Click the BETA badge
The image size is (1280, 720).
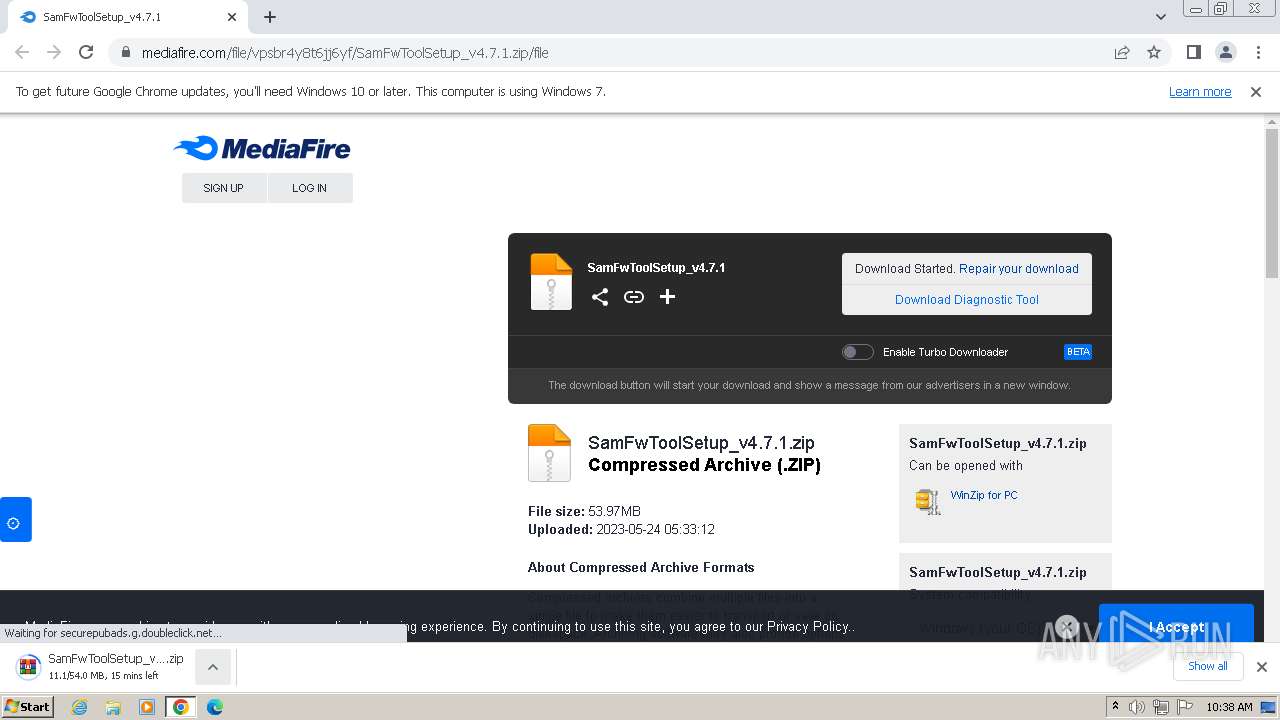point(1078,352)
